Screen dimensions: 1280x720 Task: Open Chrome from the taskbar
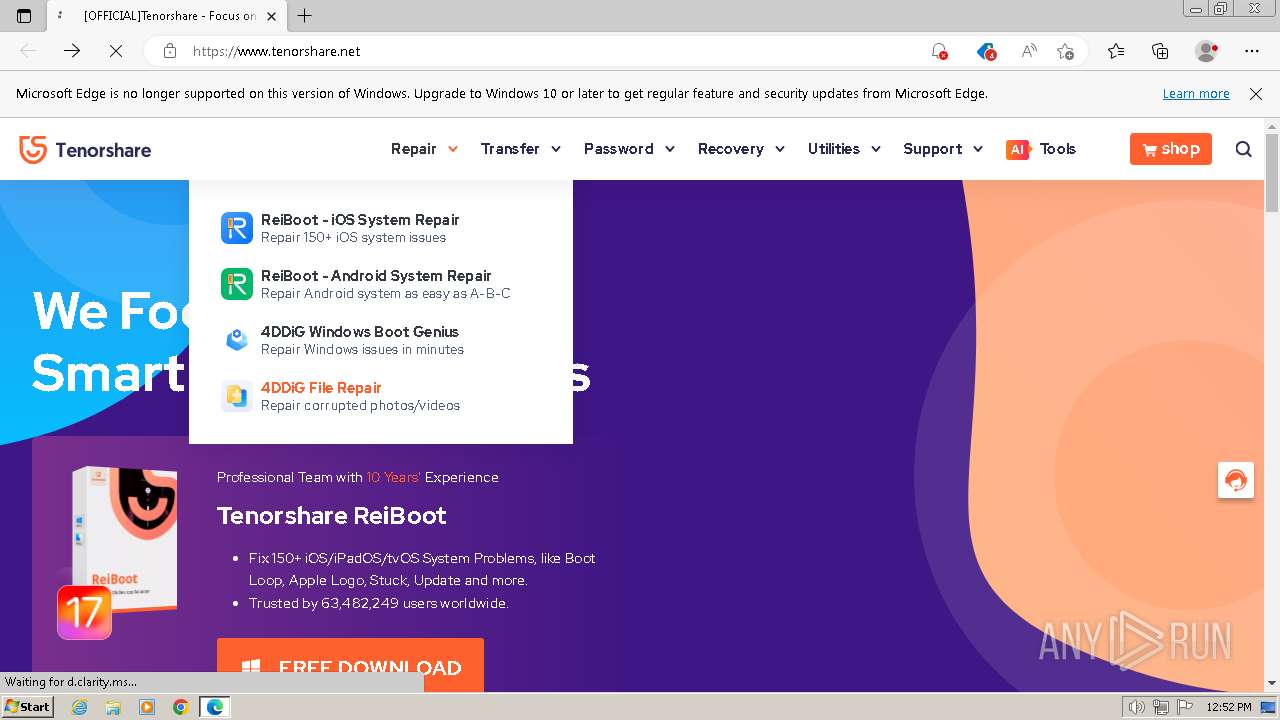[x=180, y=707]
